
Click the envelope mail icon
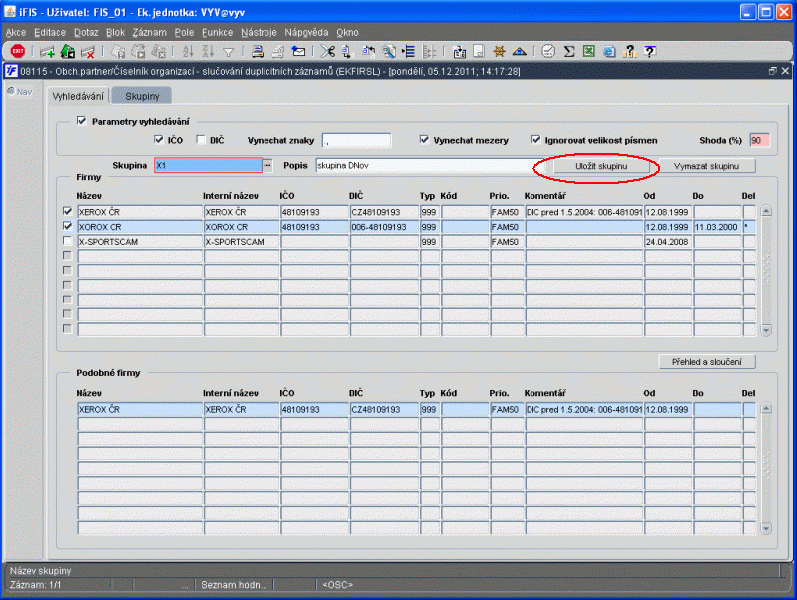click(298, 51)
